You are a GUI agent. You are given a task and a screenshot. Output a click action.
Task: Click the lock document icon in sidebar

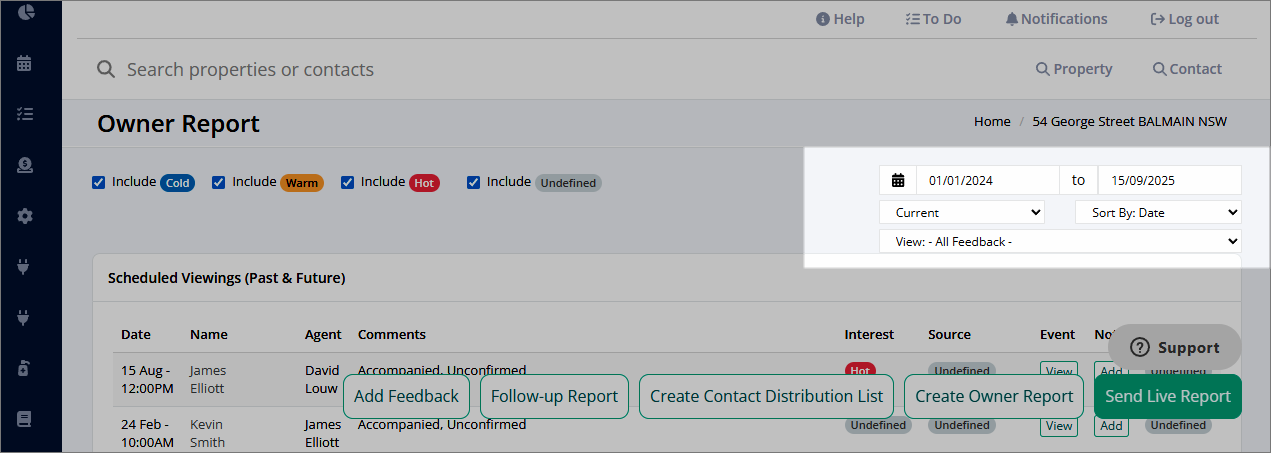click(x=25, y=368)
